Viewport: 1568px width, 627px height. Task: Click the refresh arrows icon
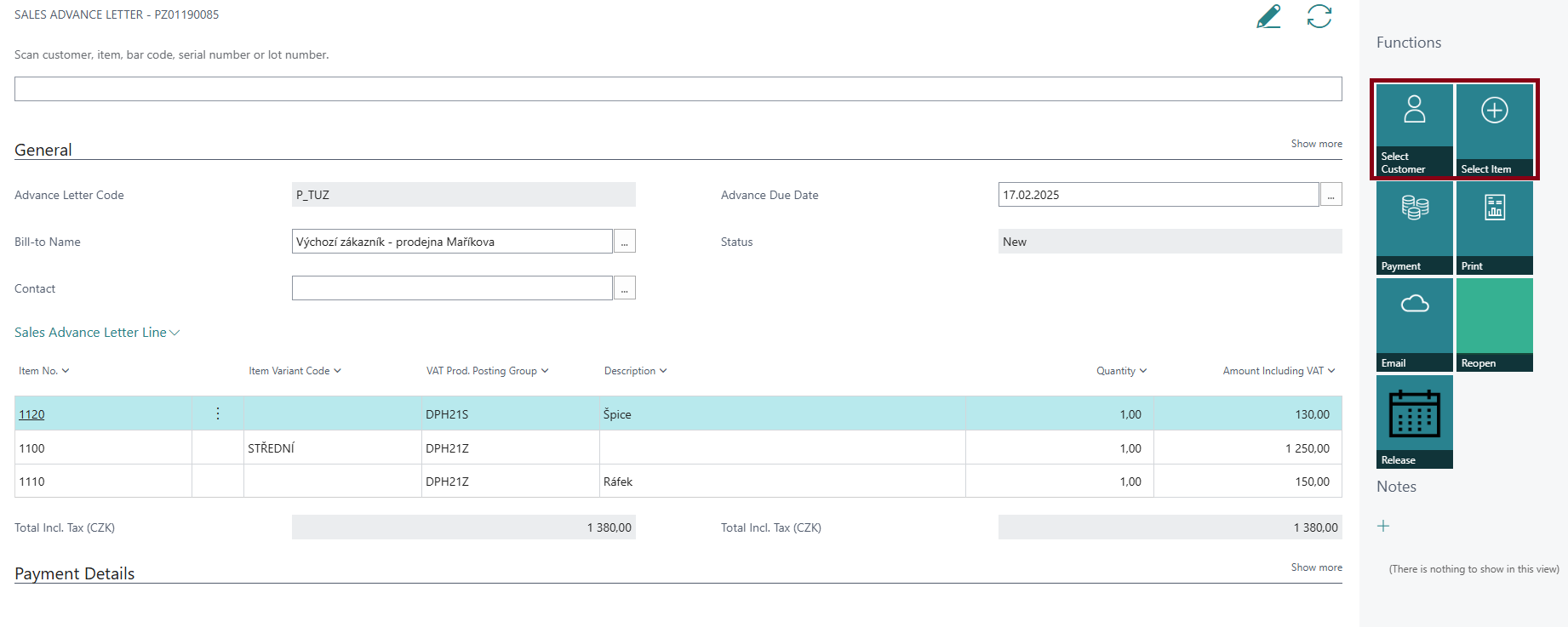1319,16
